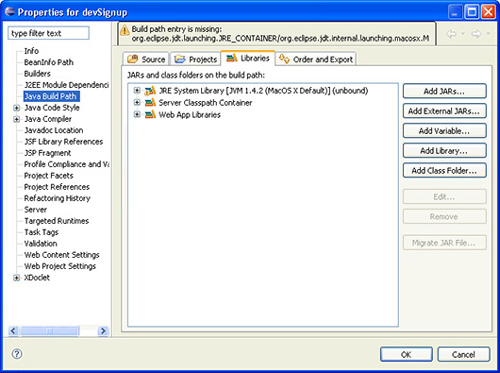The height and width of the screenshot is (373, 500).
Task: Switch to the Source tab
Action: 146,59
